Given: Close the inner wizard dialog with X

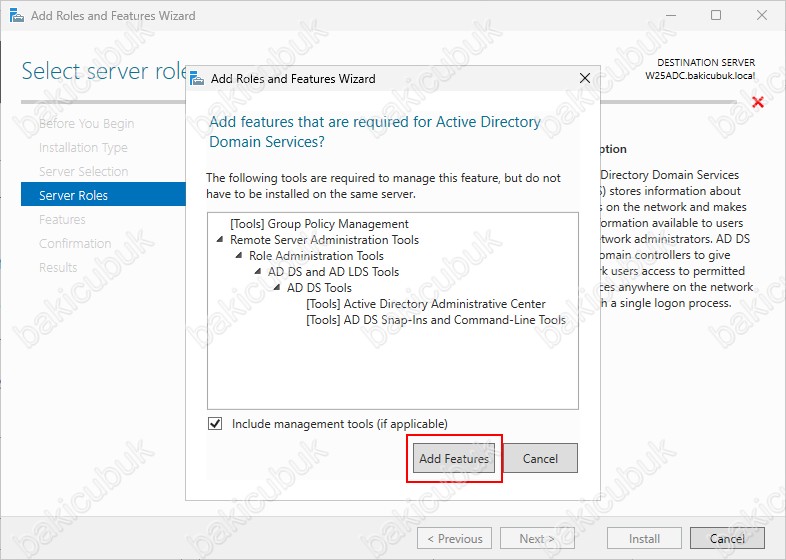Looking at the screenshot, I should point(584,78).
